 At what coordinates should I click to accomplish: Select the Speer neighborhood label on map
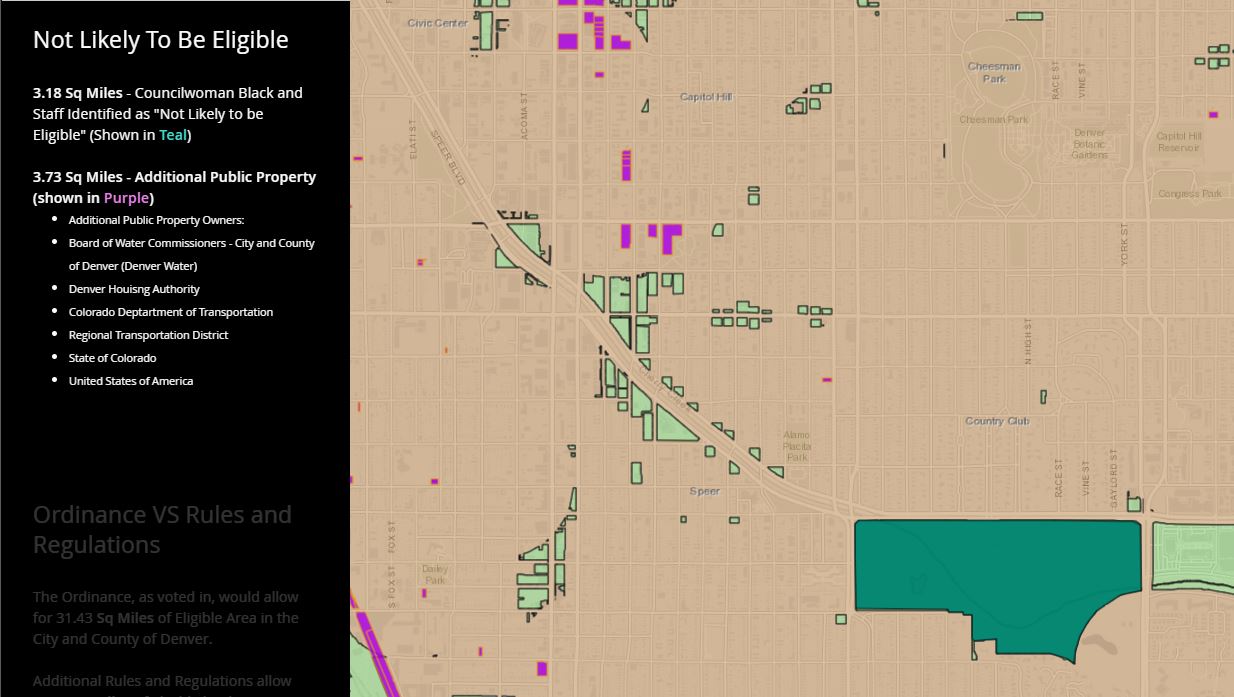pos(704,491)
